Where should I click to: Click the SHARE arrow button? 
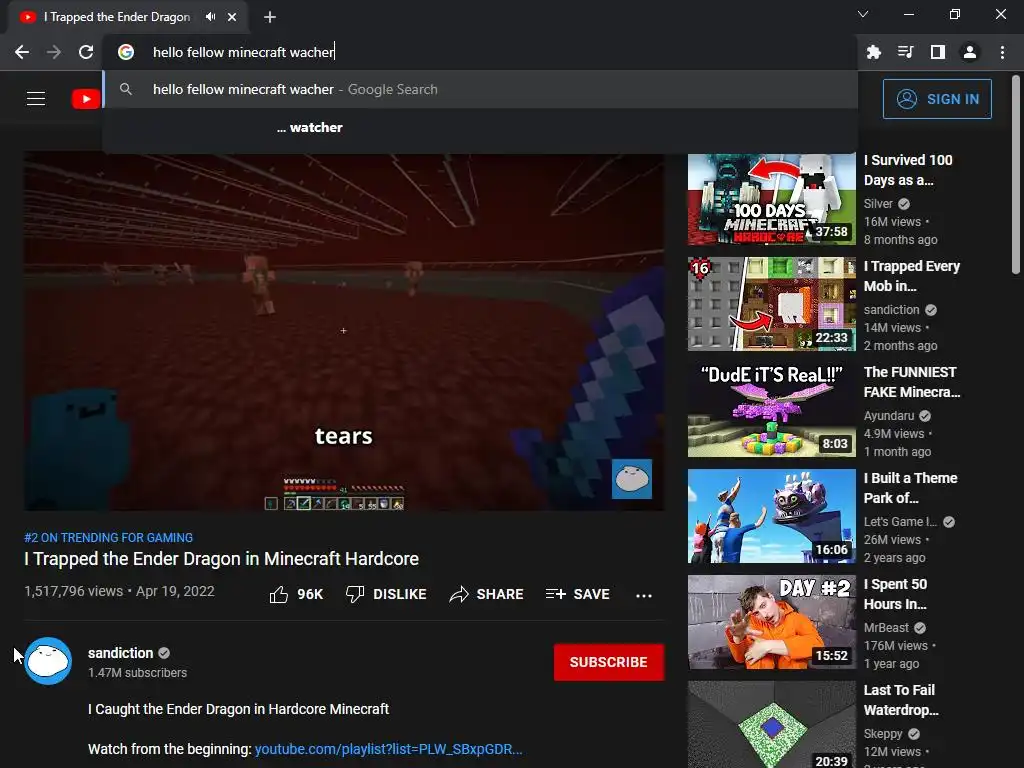pos(487,594)
